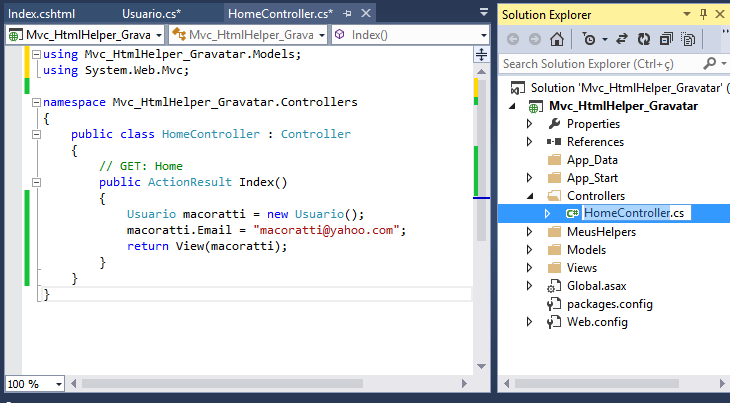Screen dimensions: 730x403
Task: Switch to the Index.cshtml tab
Action: 43,15
